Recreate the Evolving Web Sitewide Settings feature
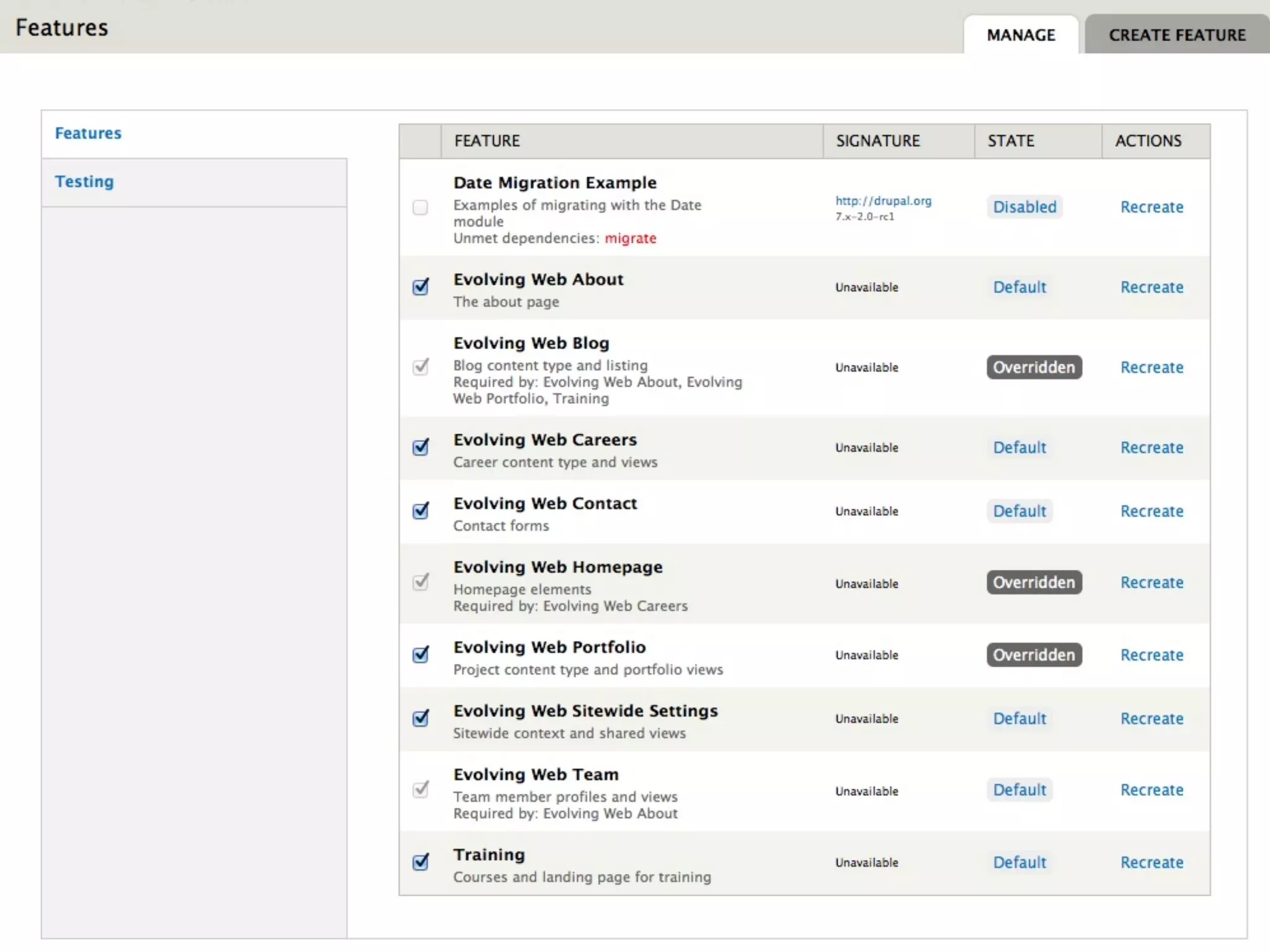 (1152, 719)
